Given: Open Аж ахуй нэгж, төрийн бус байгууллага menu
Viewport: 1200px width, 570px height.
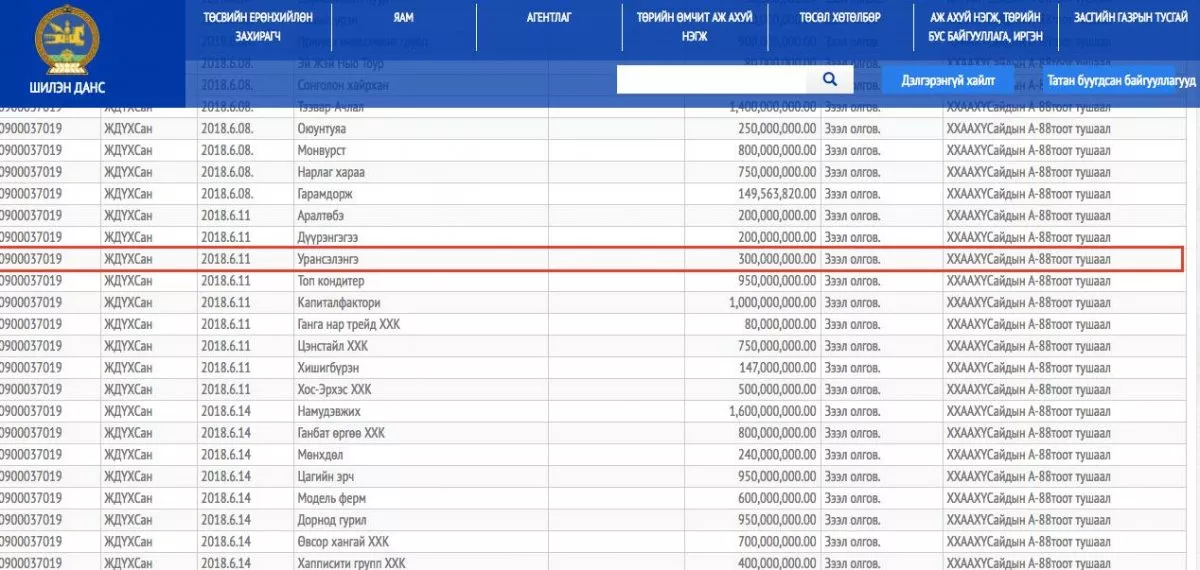Looking at the screenshot, I should pos(986,26).
